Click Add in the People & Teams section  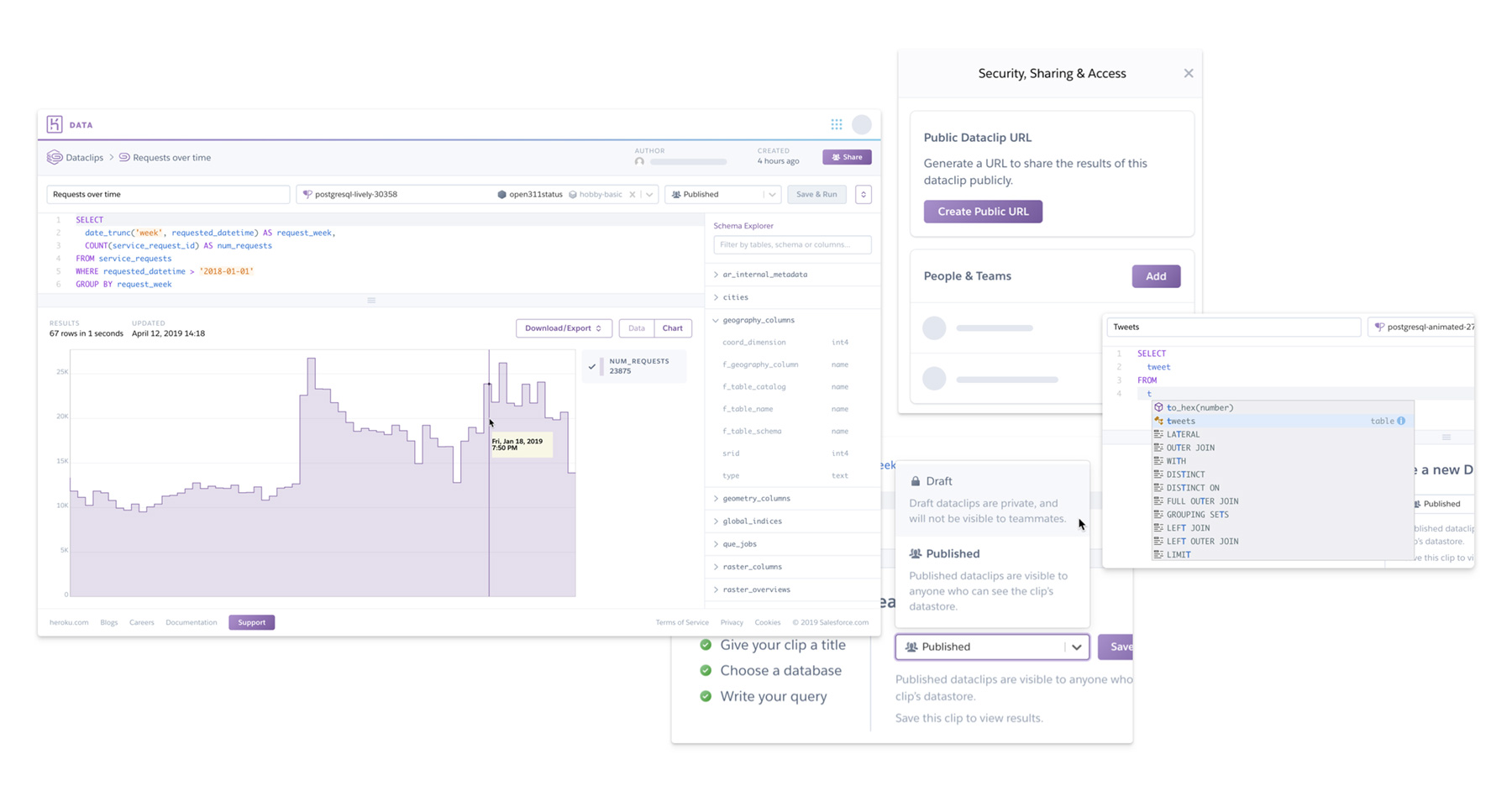coord(1156,275)
